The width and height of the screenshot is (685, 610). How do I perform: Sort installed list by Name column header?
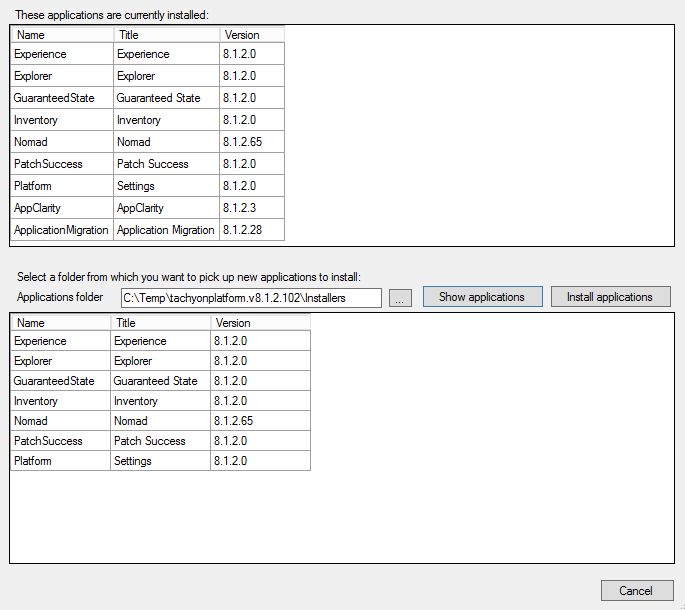click(62, 35)
